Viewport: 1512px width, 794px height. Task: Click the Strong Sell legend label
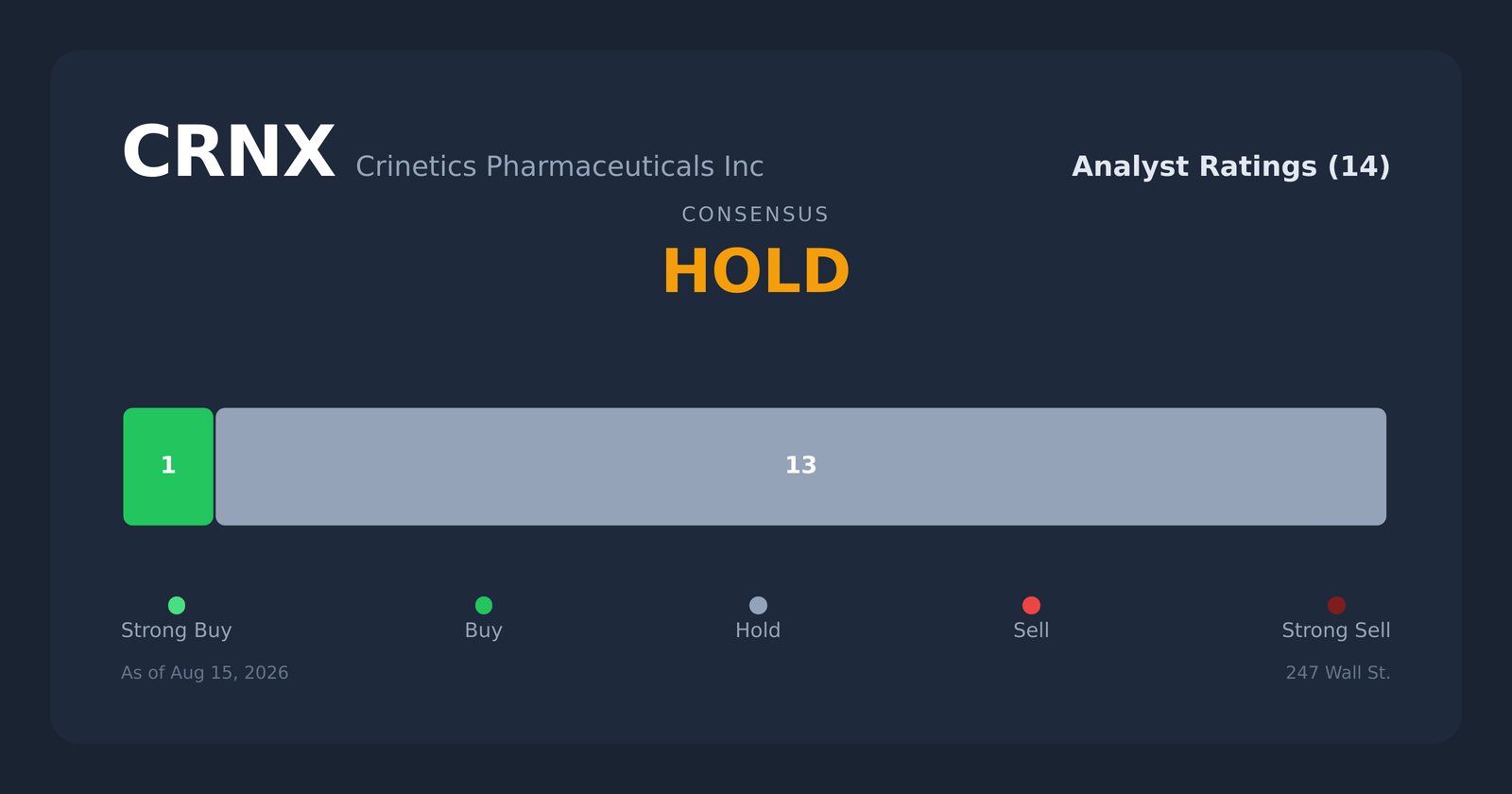1336,630
